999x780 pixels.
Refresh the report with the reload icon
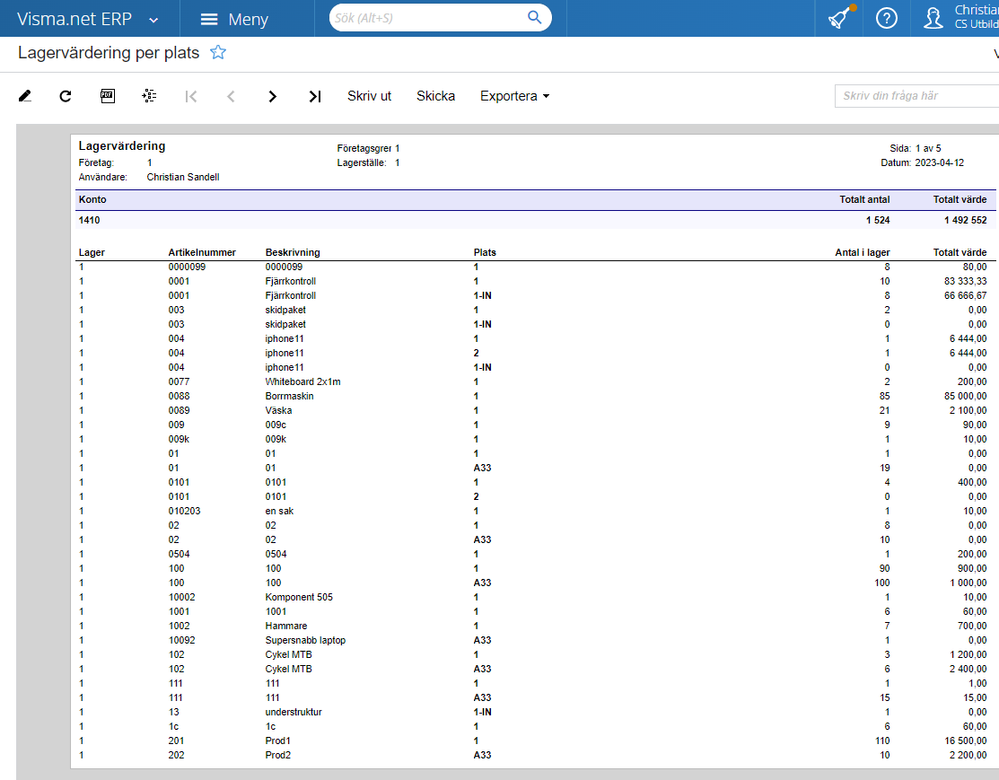click(65, 96)
